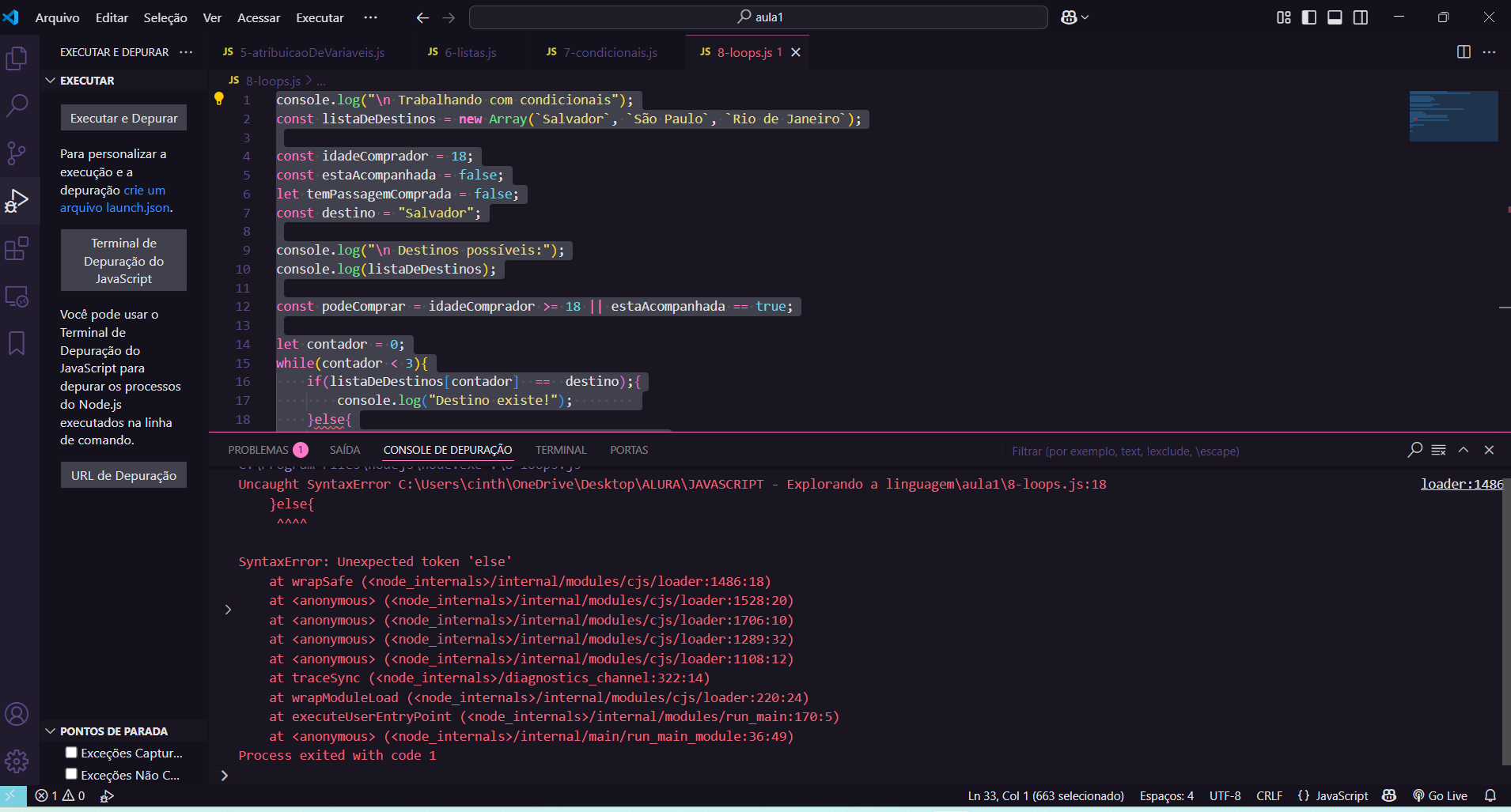Toggle the bottom panel layout button
1511x812 pixels.
(x=1335, y=17)
